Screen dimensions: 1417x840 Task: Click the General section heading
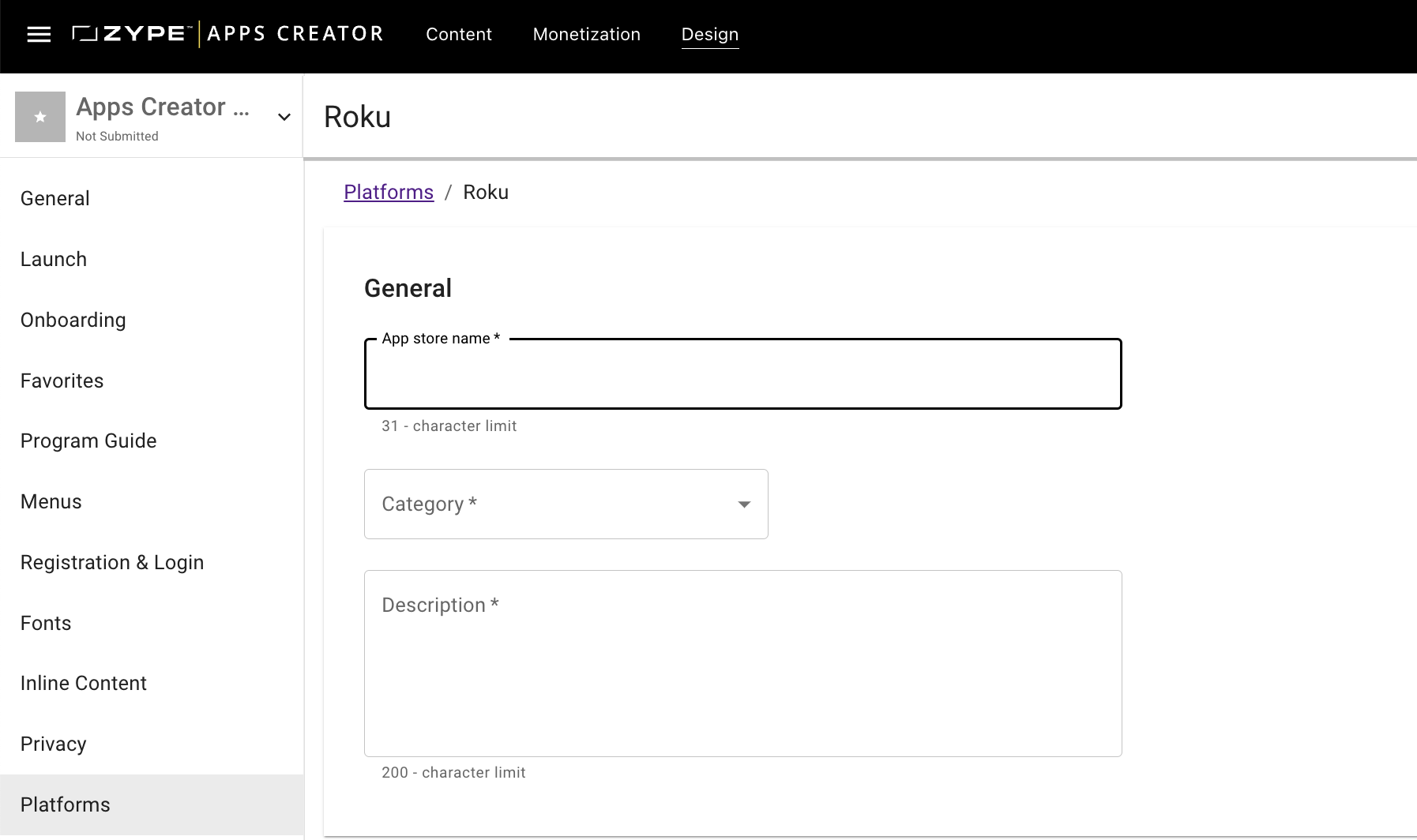click(408, 288)
